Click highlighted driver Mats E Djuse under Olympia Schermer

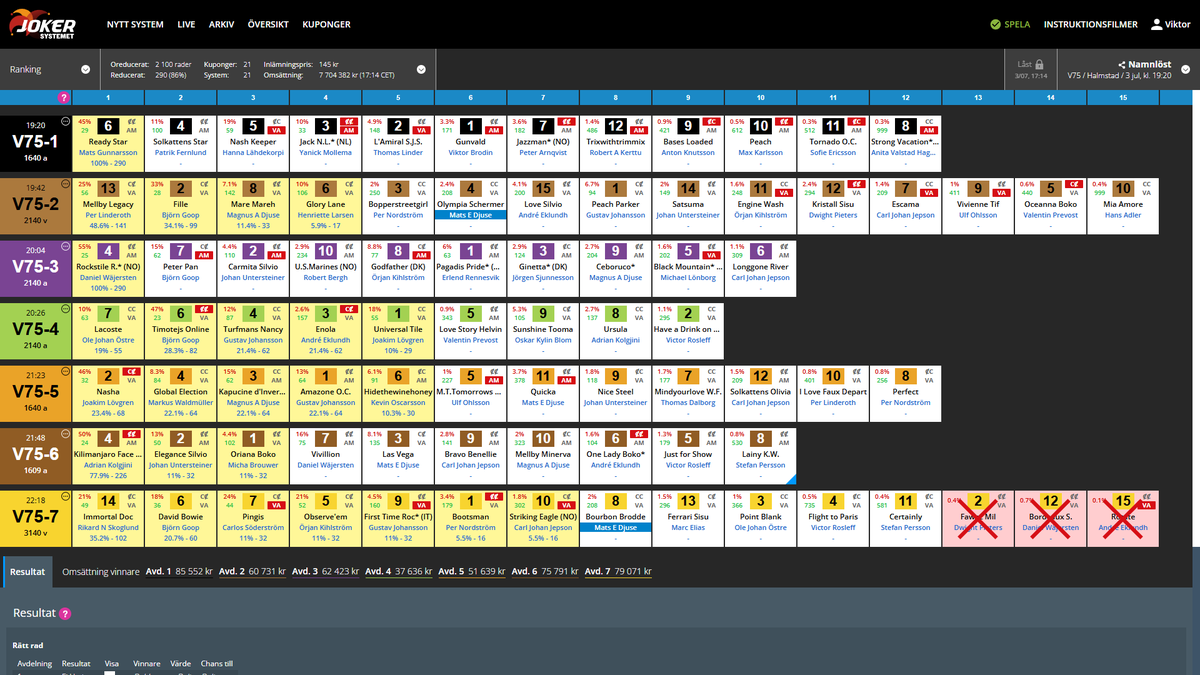pyautogui.click(x=471, y=215)
